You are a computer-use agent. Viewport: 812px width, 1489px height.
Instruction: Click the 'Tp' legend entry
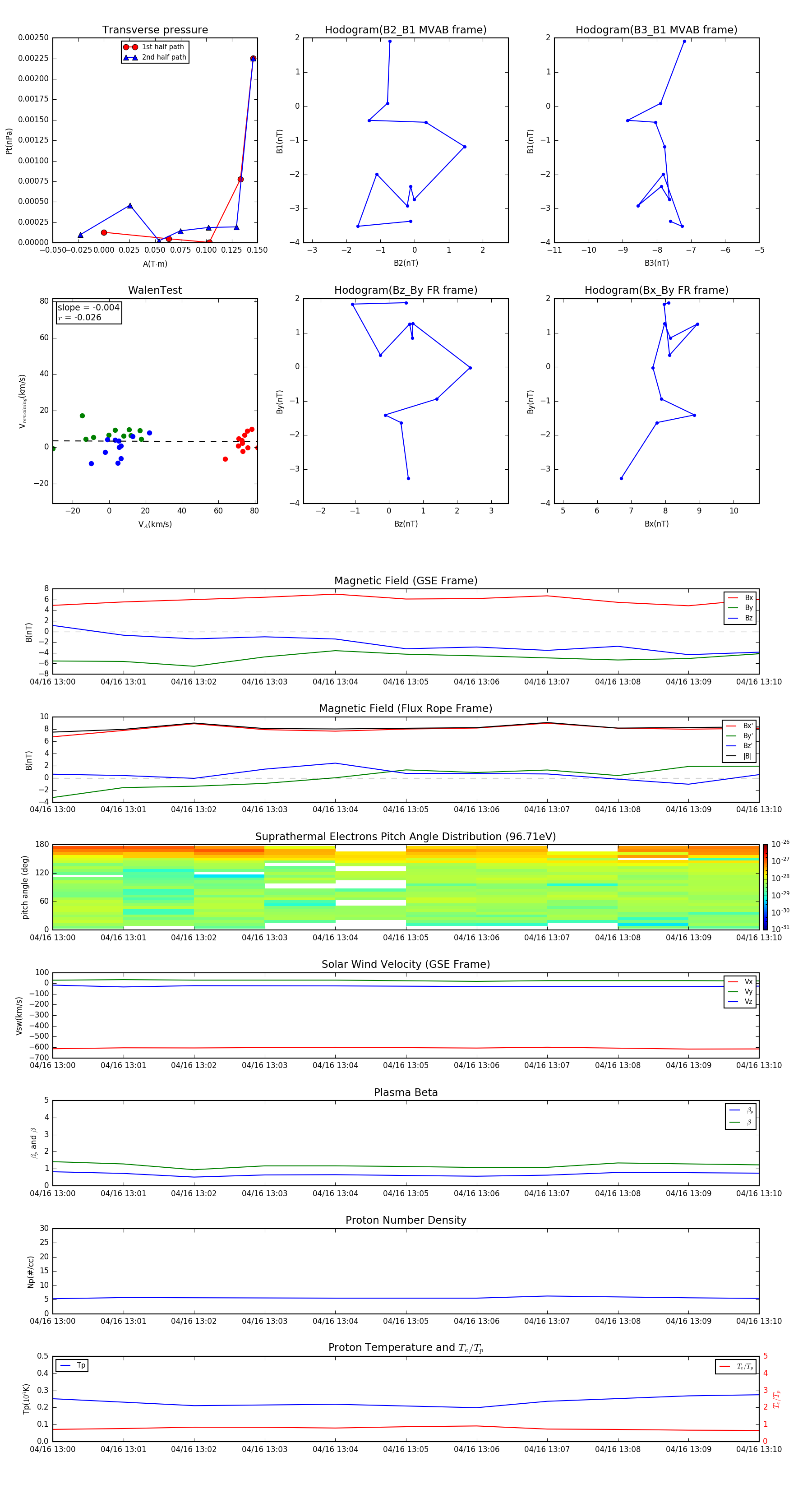tap(72, 1365)
